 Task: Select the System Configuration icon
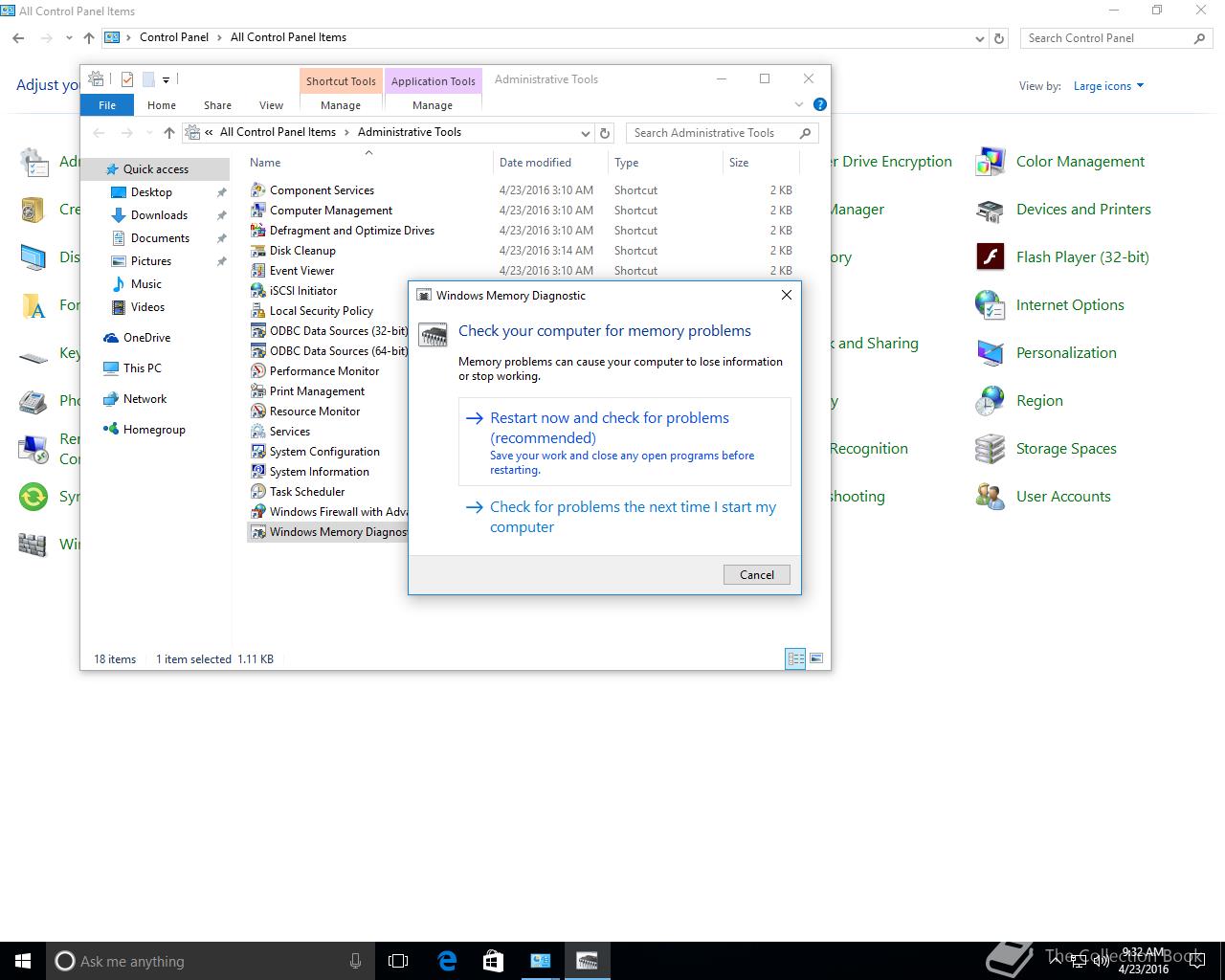point(257,451)
